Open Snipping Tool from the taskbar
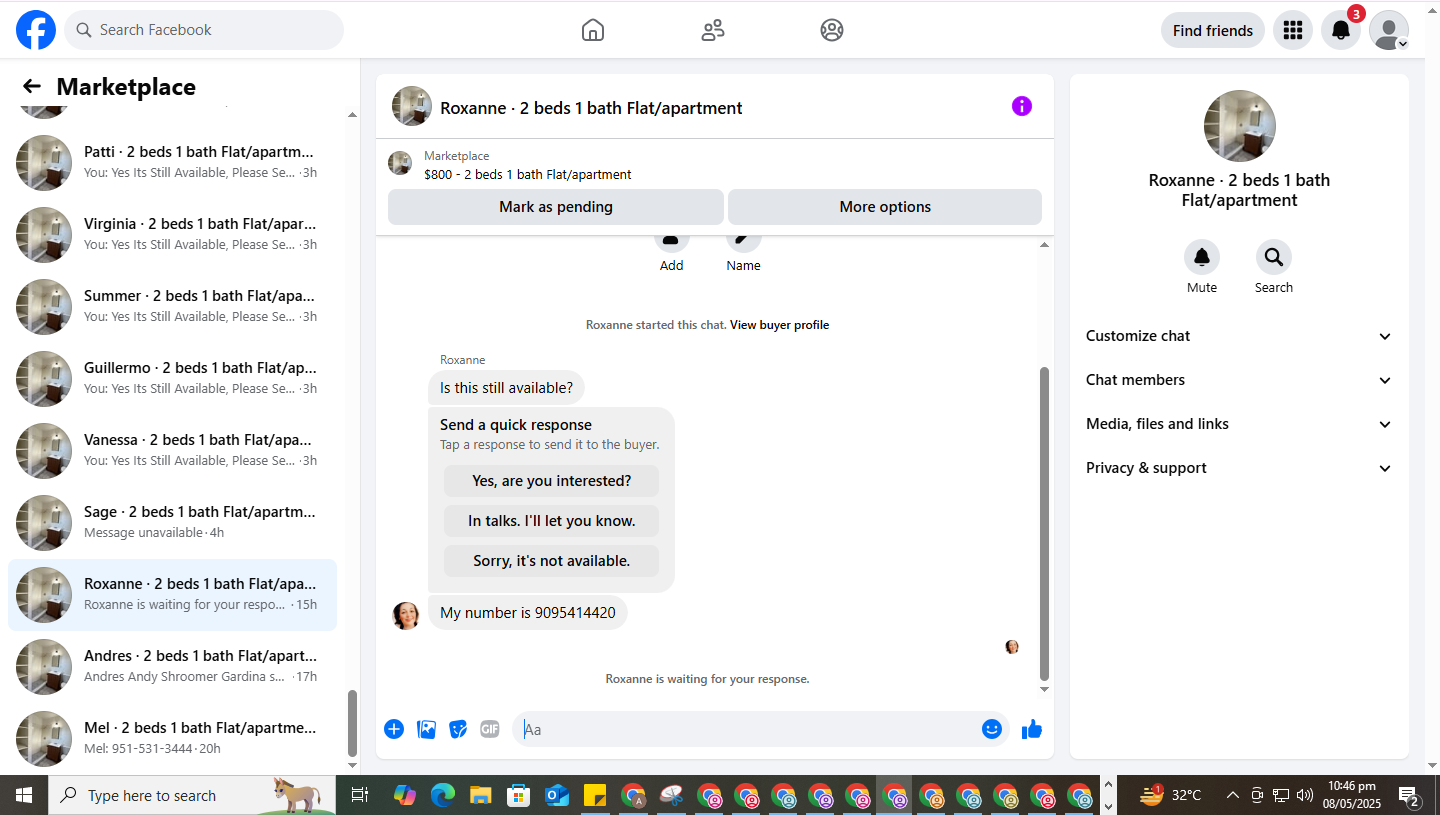The image size is (1440, 815). [x=671, y=795]
